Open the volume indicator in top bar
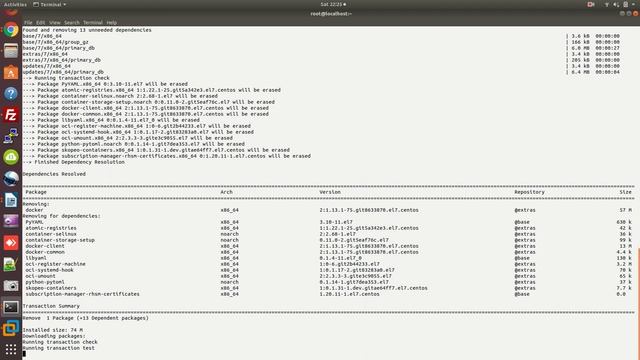 616,4
